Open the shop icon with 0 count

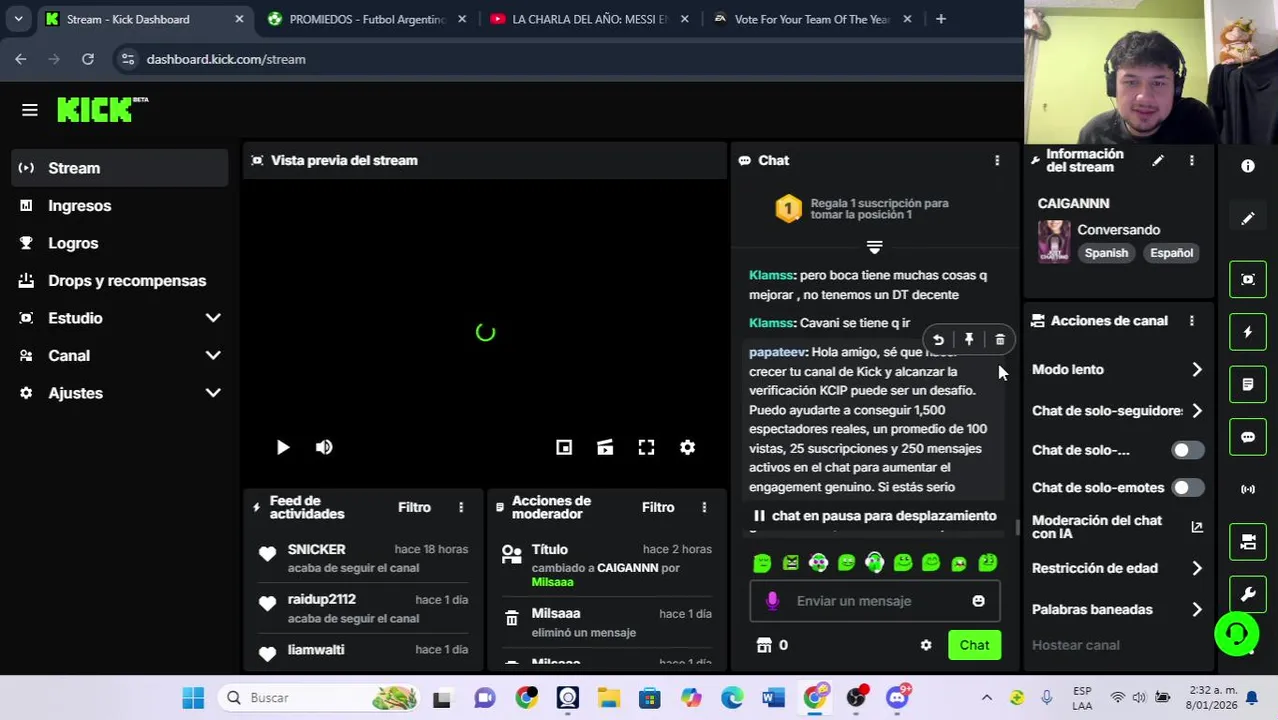point(765,645)
